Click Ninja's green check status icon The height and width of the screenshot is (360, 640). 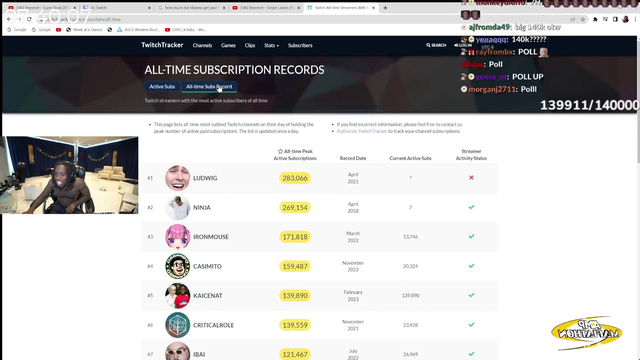(x=471, y=207)
